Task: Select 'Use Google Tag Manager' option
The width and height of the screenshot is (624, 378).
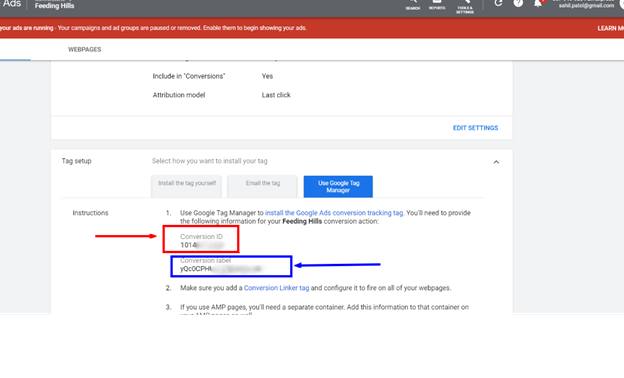Action: tap(338, 186)
